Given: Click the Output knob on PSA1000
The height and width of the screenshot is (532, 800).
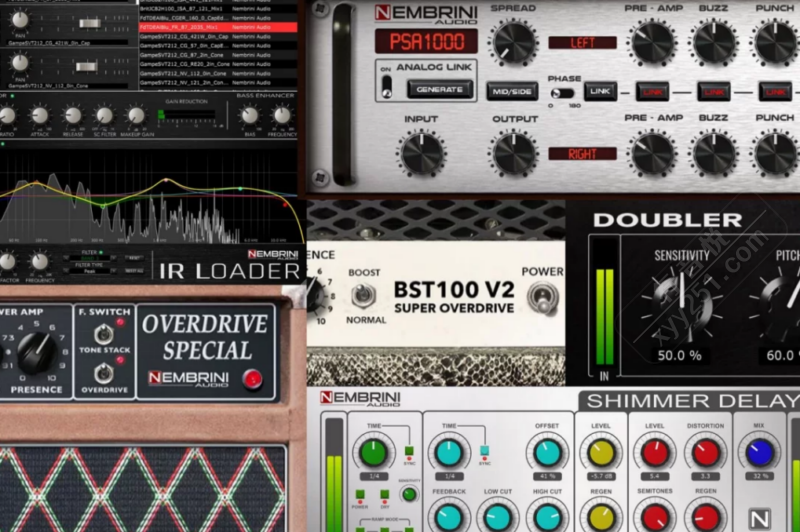Looking at the screenshot, I should (x=514, y=153).
